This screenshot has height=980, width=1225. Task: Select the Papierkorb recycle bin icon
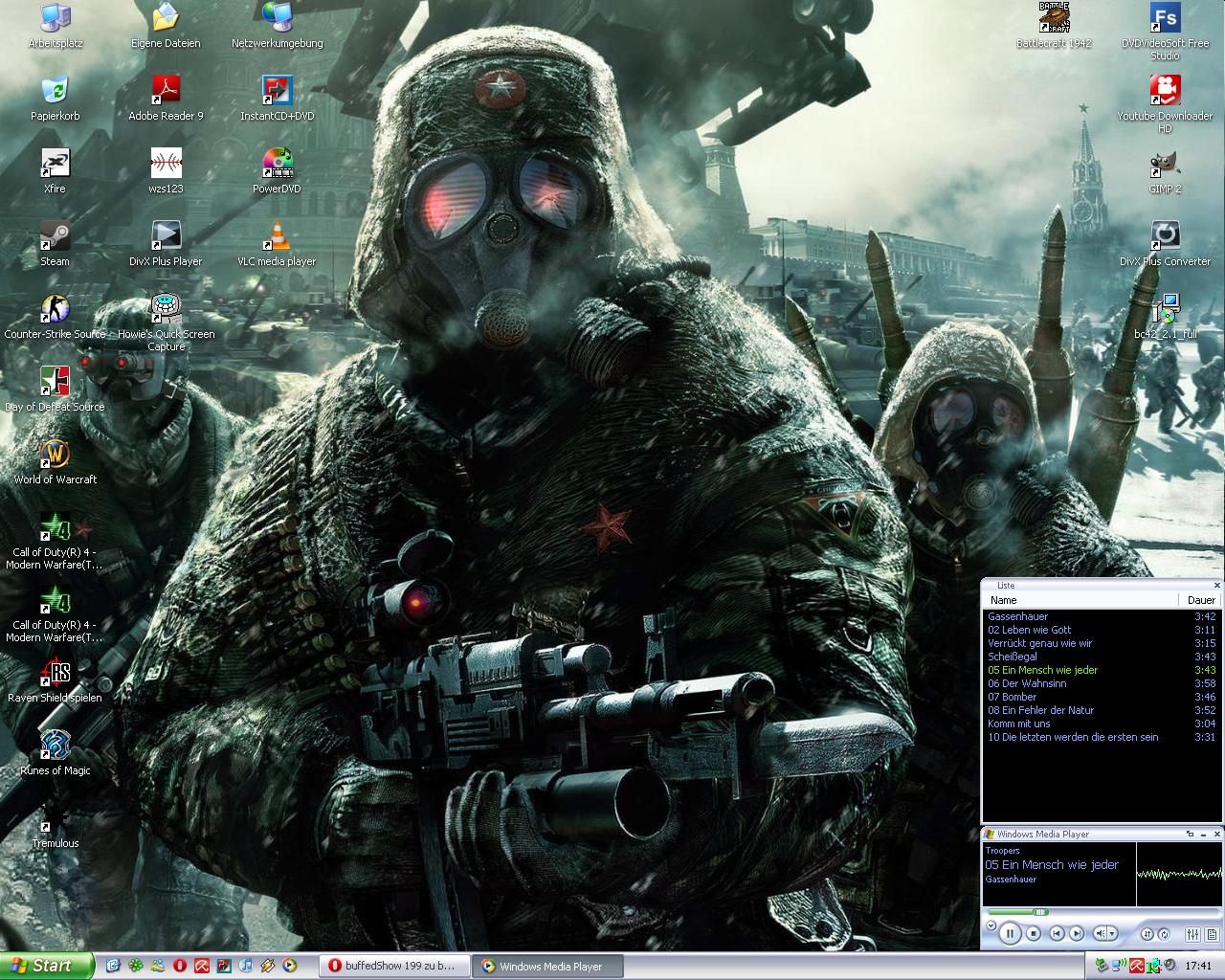click(56, 99)
